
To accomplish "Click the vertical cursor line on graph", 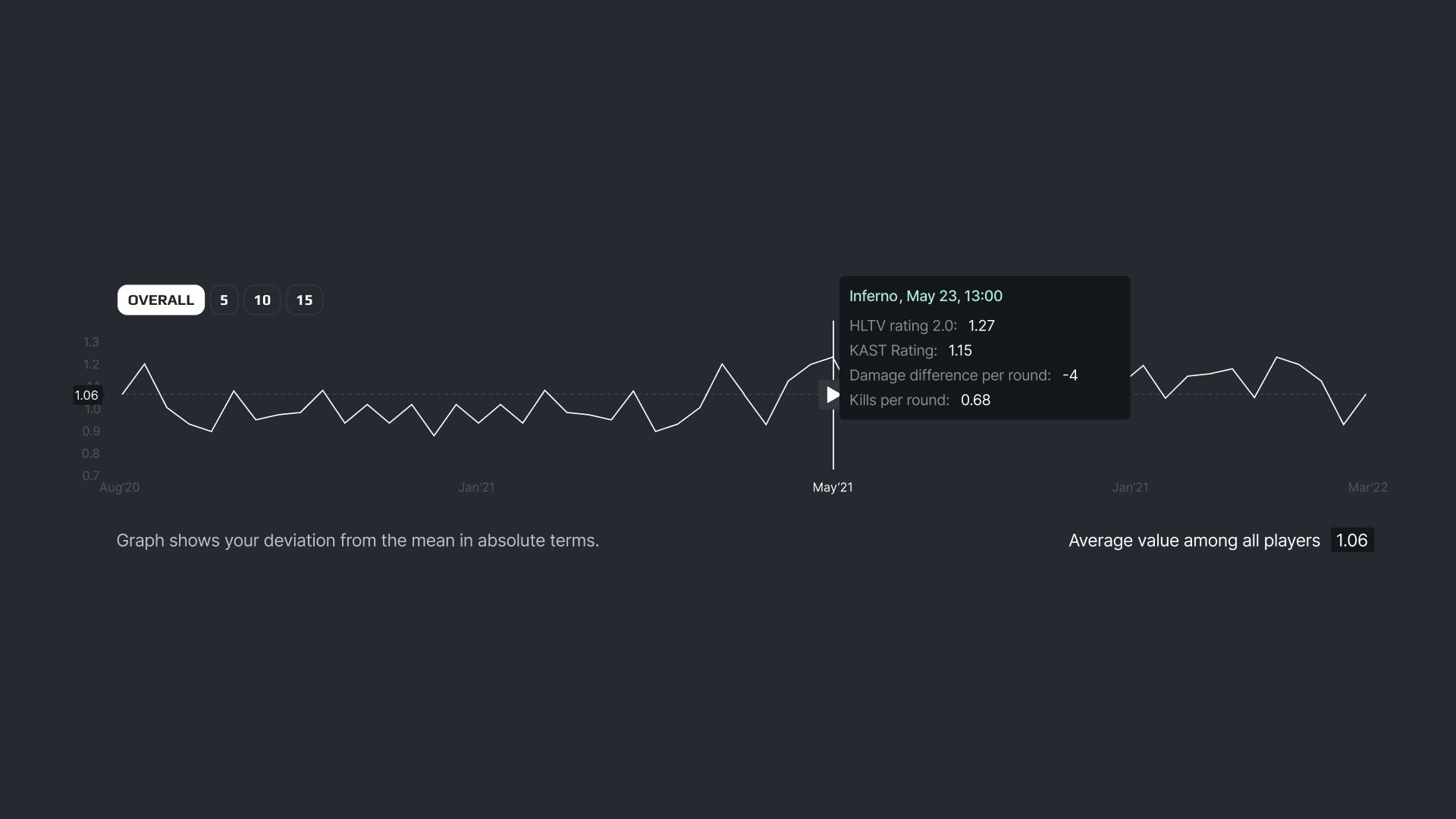I will coord(833,440).
